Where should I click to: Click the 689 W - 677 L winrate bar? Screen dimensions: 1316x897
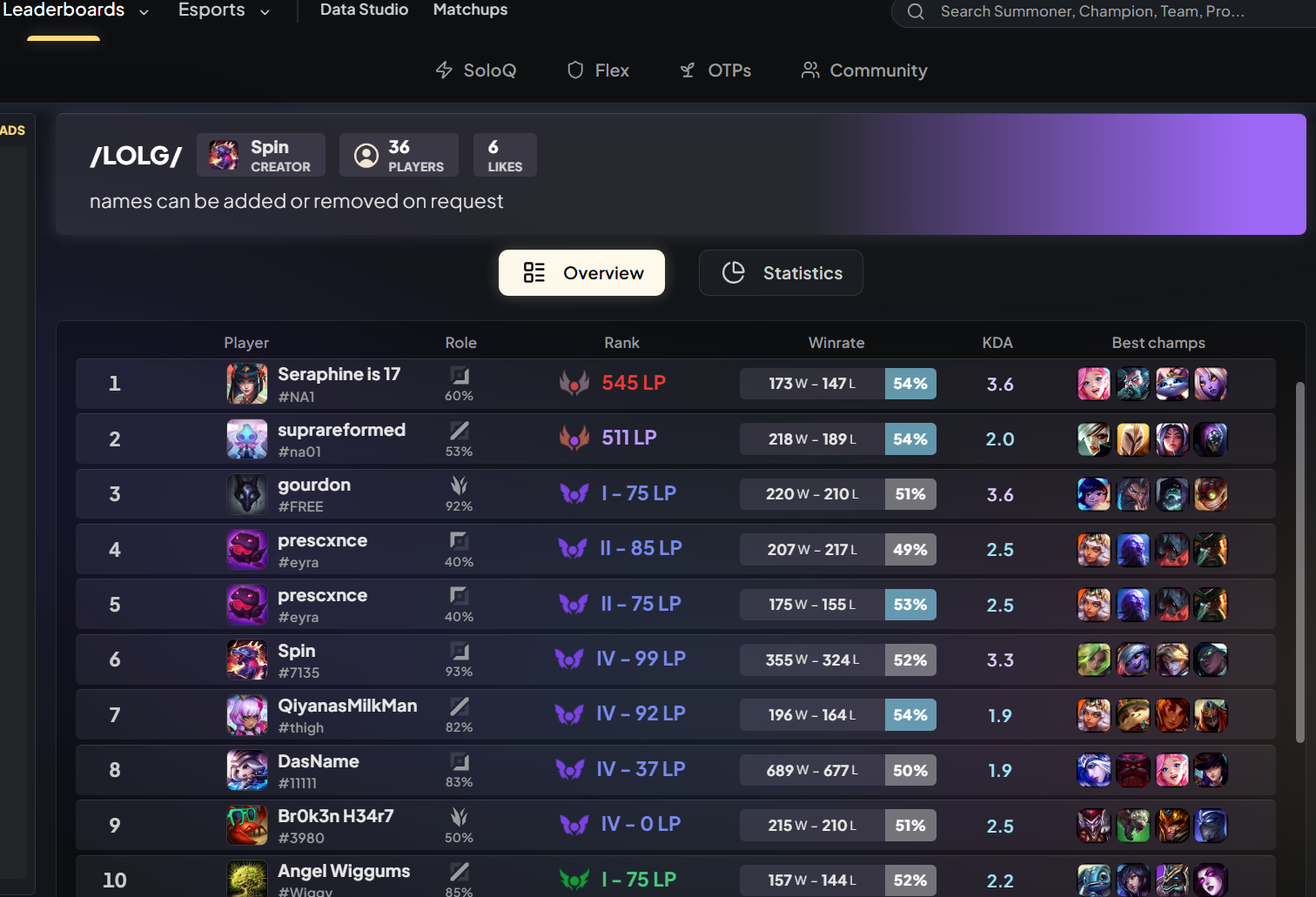coord(838,770)
